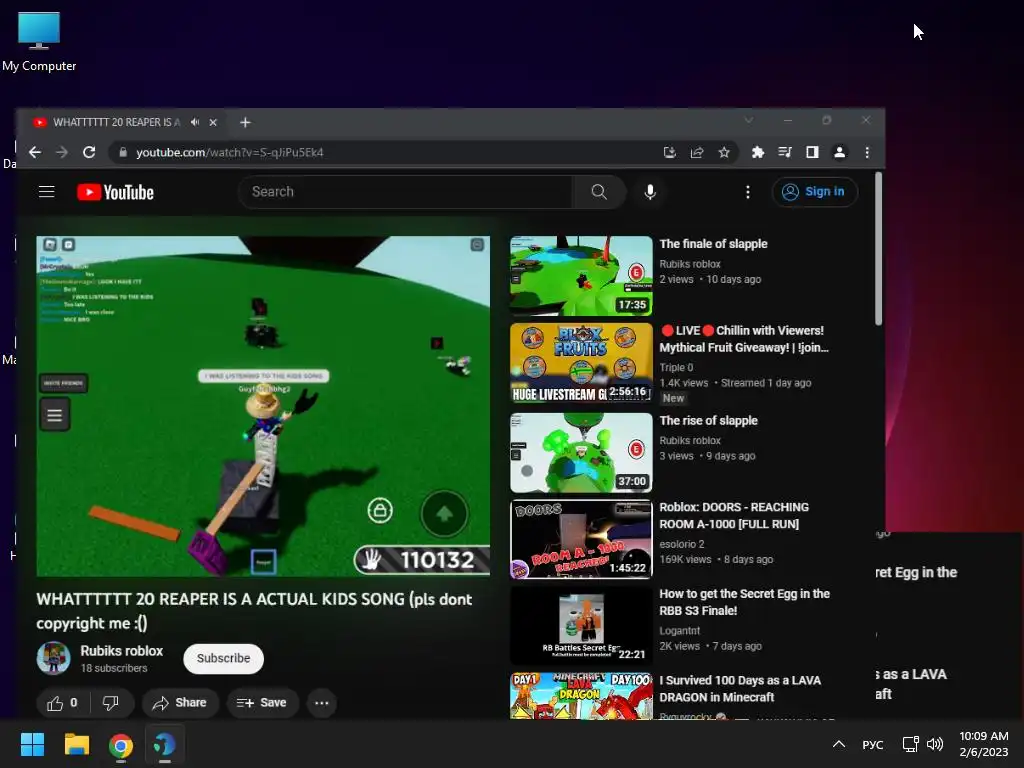Open The rise of slapple thumbnail
The width and height of the screenshot is (1024, 768).
coord(581,453)
